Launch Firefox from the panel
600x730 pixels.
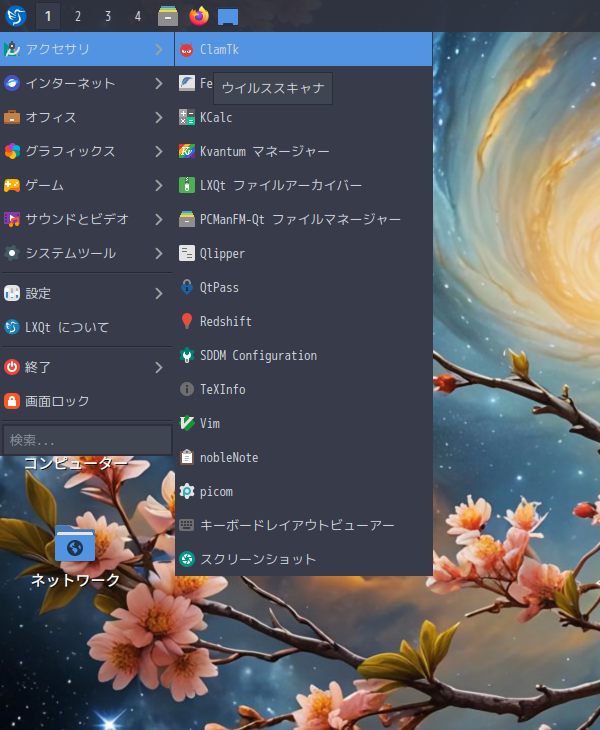[x=199, y=16]
